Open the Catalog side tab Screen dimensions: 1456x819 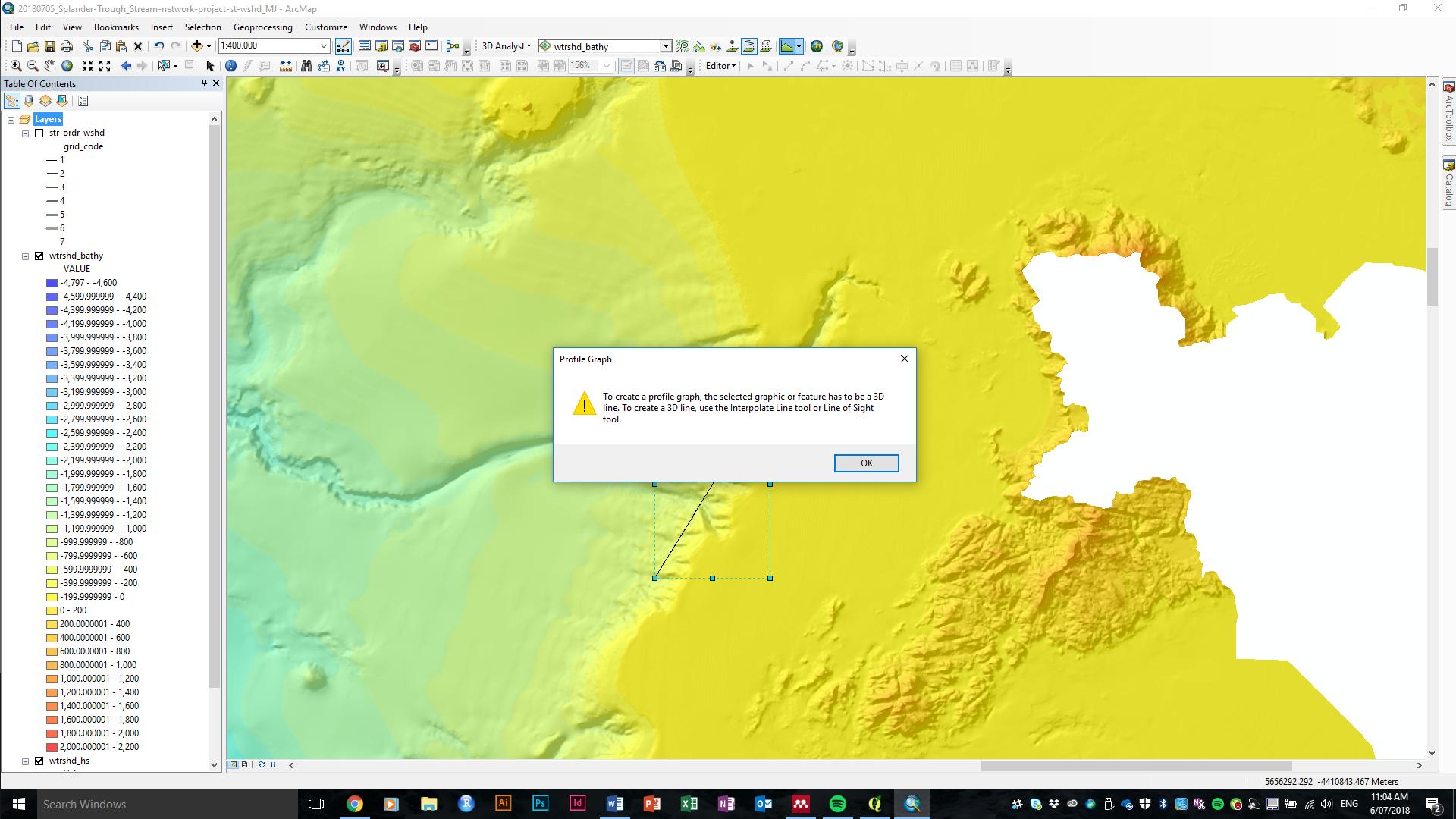tap(1448, 184)
